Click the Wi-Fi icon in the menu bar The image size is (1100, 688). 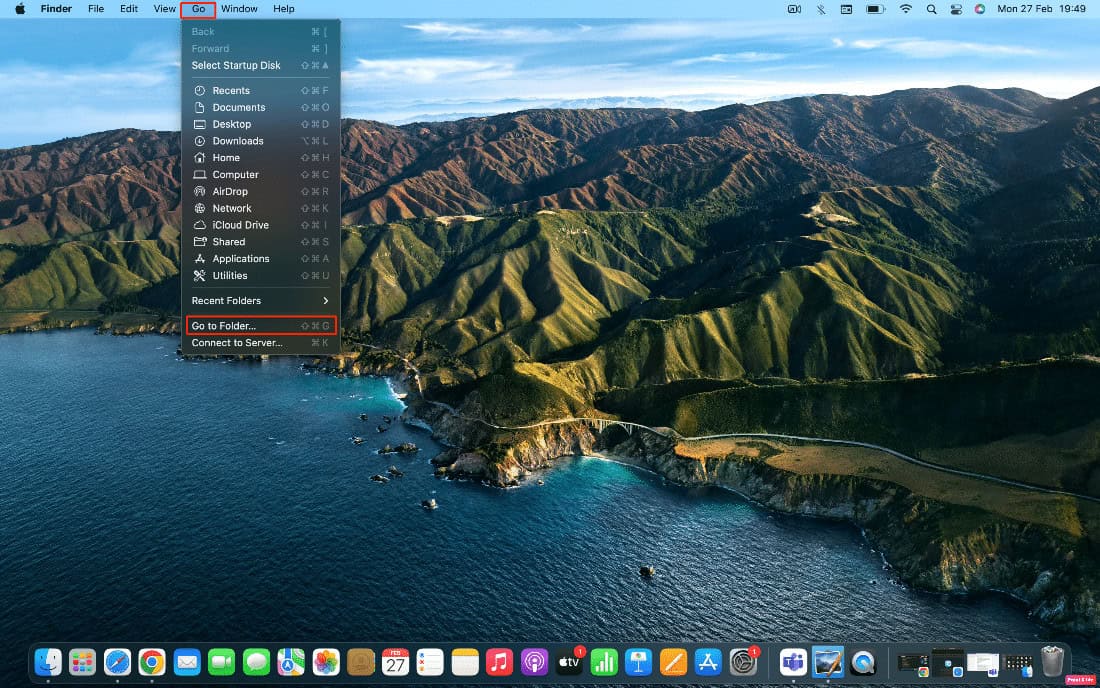point(905,9)
